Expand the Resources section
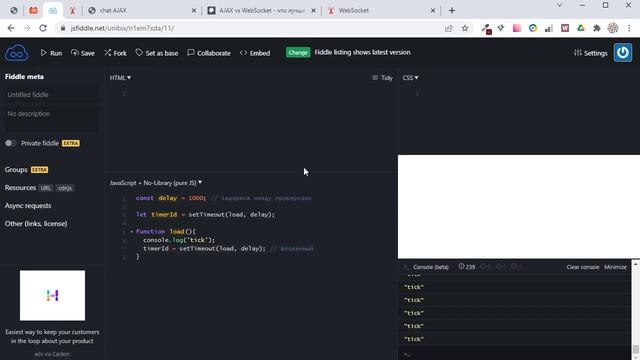This screenshot has width=640, height=360. click(20, 188)
